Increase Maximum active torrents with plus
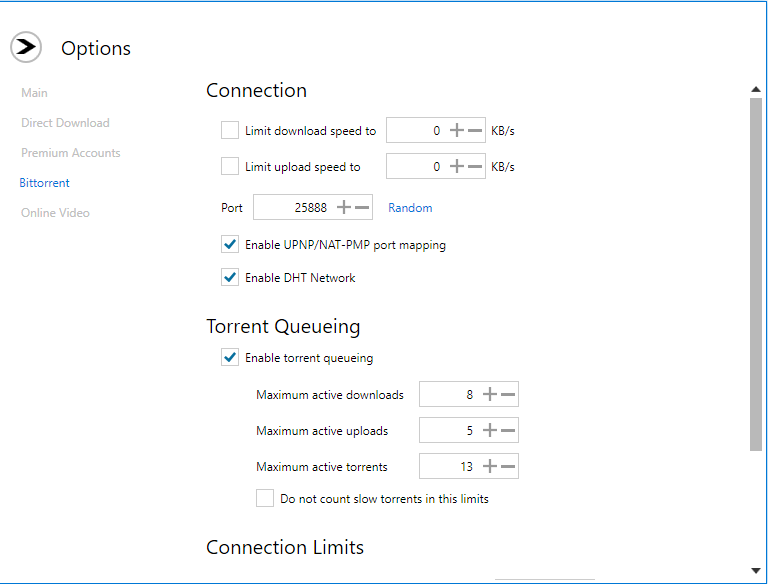 point(490,466)
